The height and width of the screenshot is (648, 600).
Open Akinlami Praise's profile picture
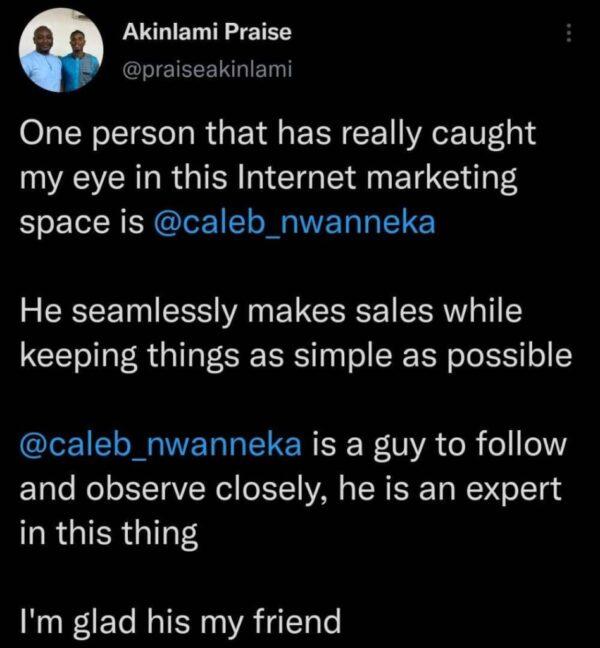click(x=61, y=50)
